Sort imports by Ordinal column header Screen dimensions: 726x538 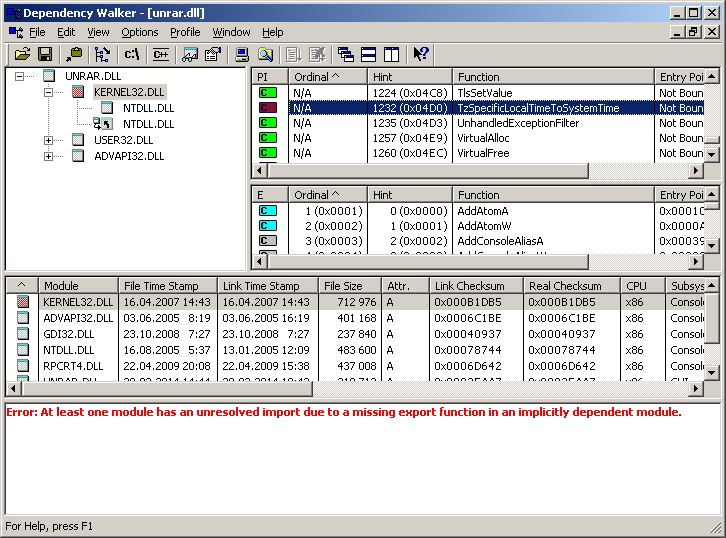coord(328,77)
